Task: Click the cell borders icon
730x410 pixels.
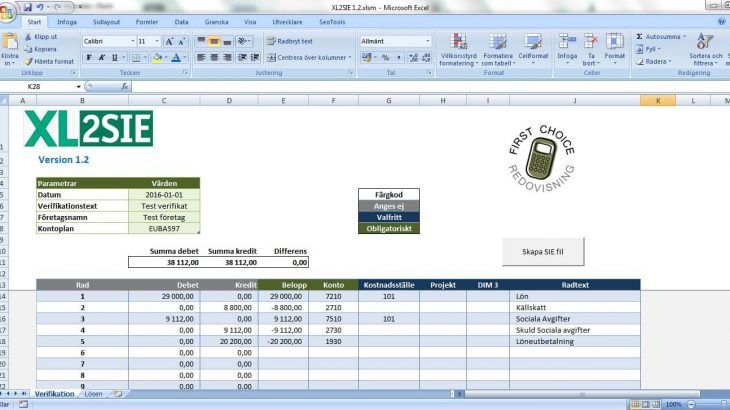Action: pos(136,58)
